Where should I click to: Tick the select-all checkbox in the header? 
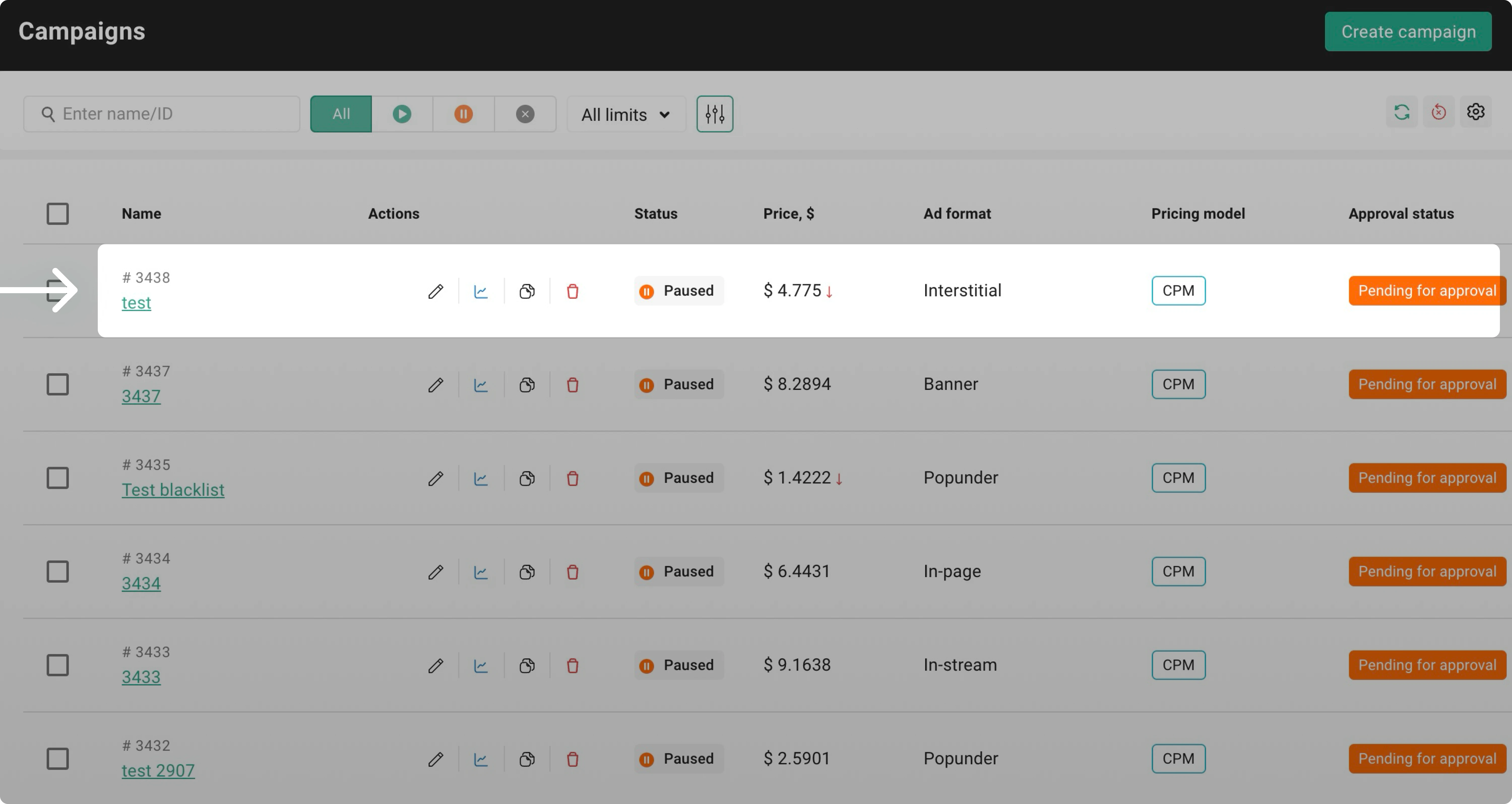pyautogui.click(x=57, y=214)
